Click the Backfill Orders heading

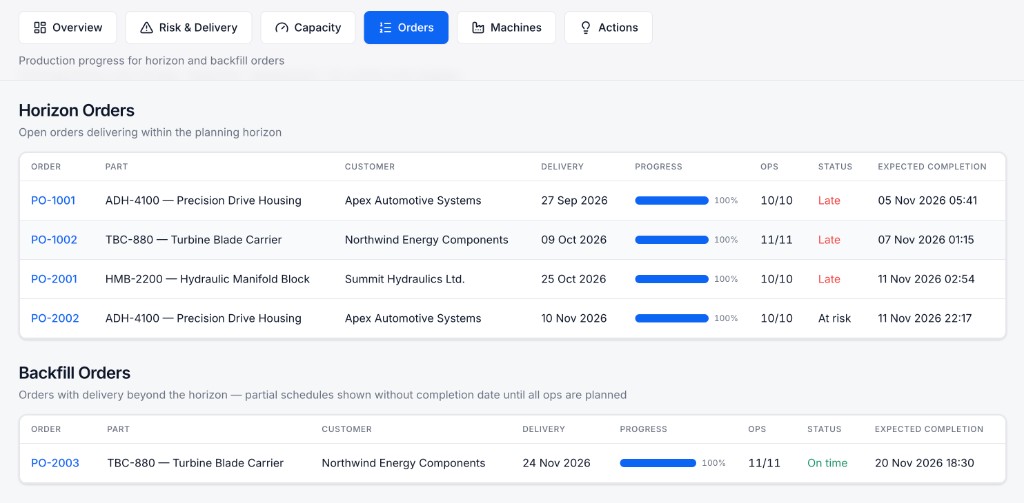pos(74,373)
